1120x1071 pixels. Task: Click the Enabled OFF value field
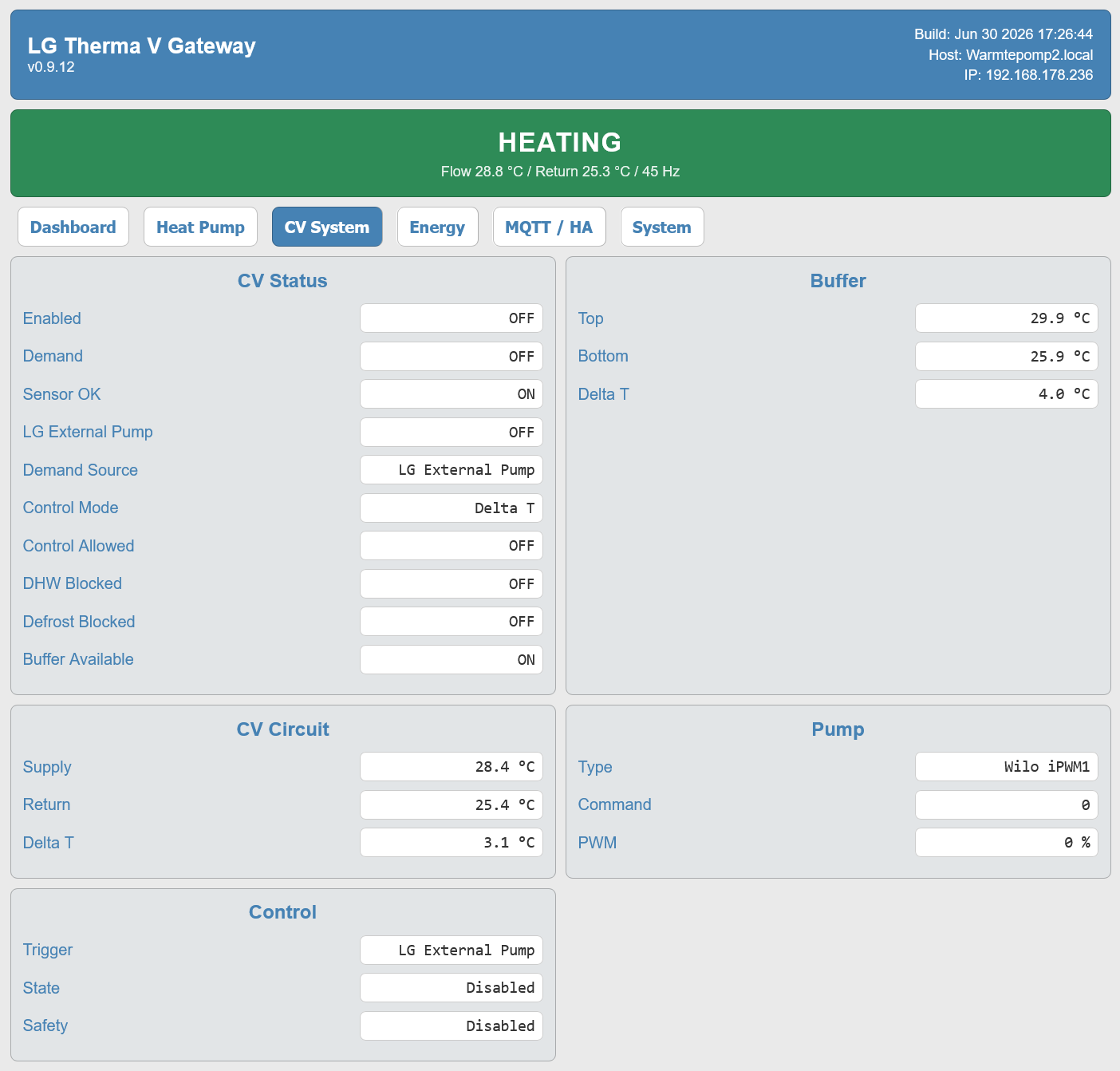[452, 318]
